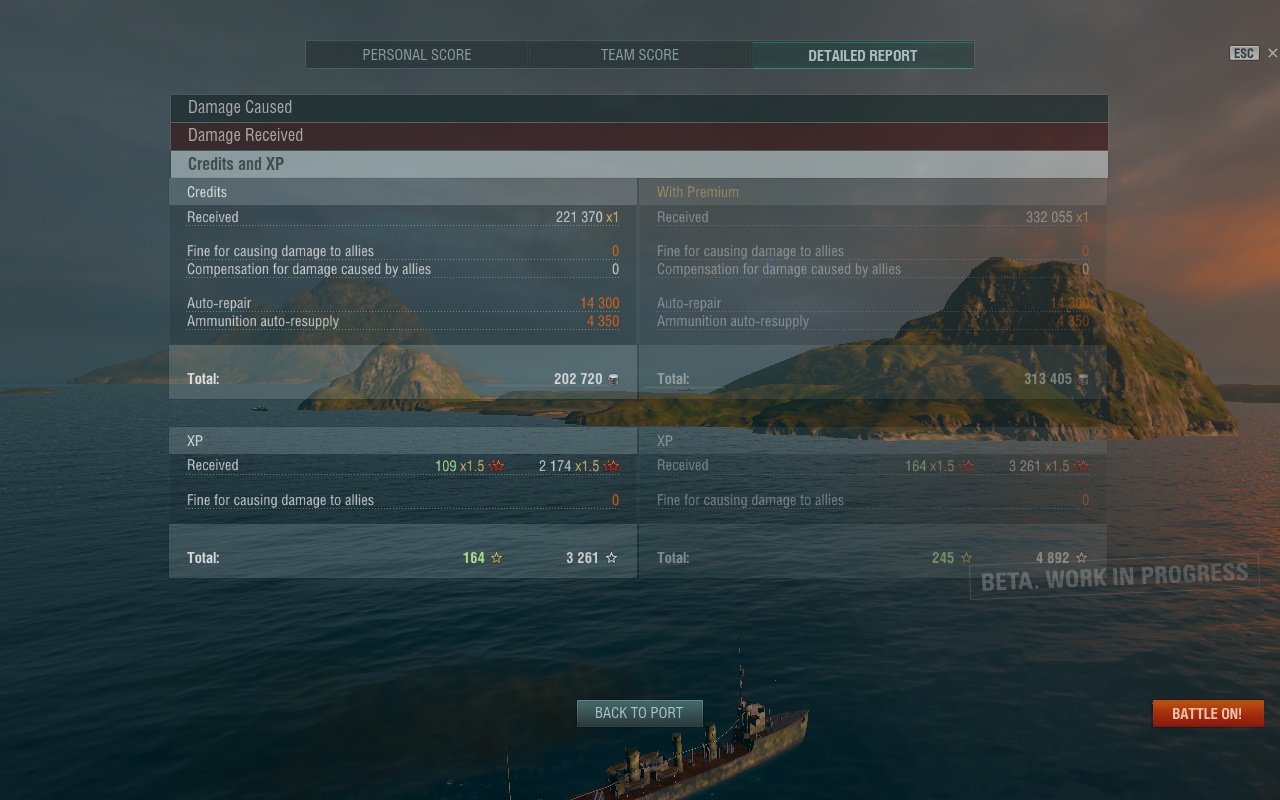
Task: Click the star icon beside premium 245 total
Action: (x=966, y=558)
